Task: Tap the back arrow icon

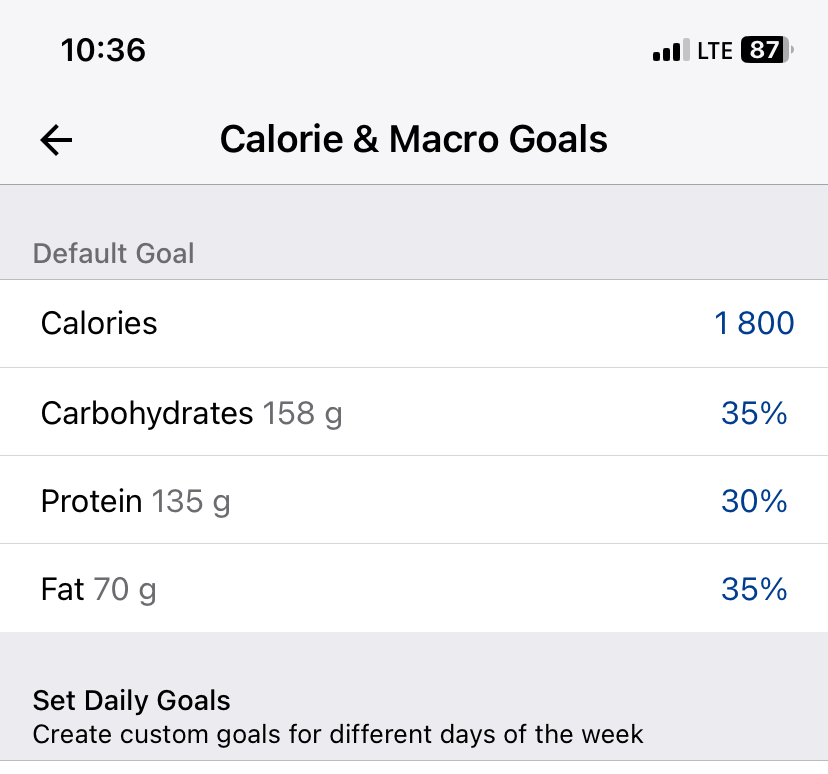Action: pos(57,140)
